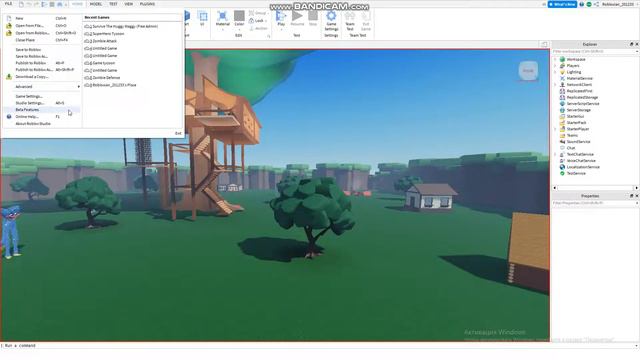
Task: Switch to the PLUGINS ribbon tab
Action: point(147,4)
